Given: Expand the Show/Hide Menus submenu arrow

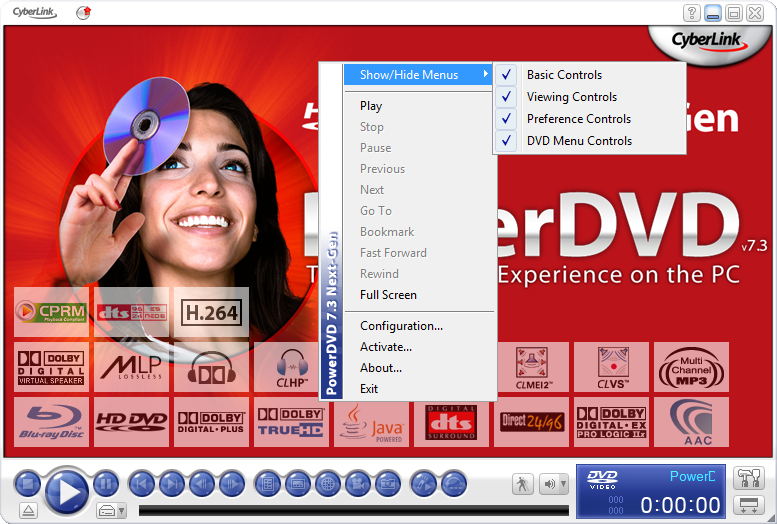Looking at the screenshot, I should pyautogui.click(x=485, y=74).
